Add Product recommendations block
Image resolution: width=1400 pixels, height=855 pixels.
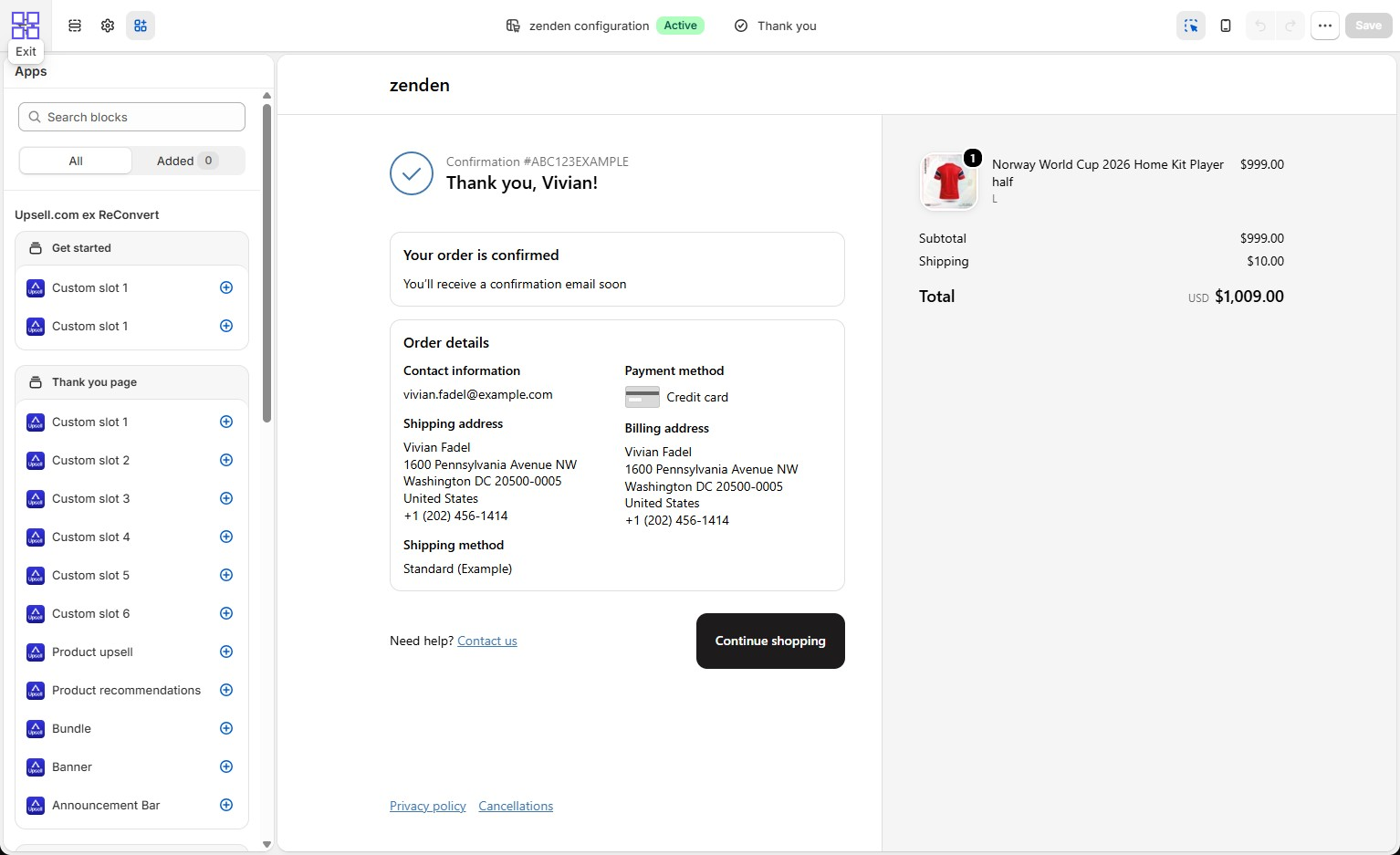coord(226,690)
